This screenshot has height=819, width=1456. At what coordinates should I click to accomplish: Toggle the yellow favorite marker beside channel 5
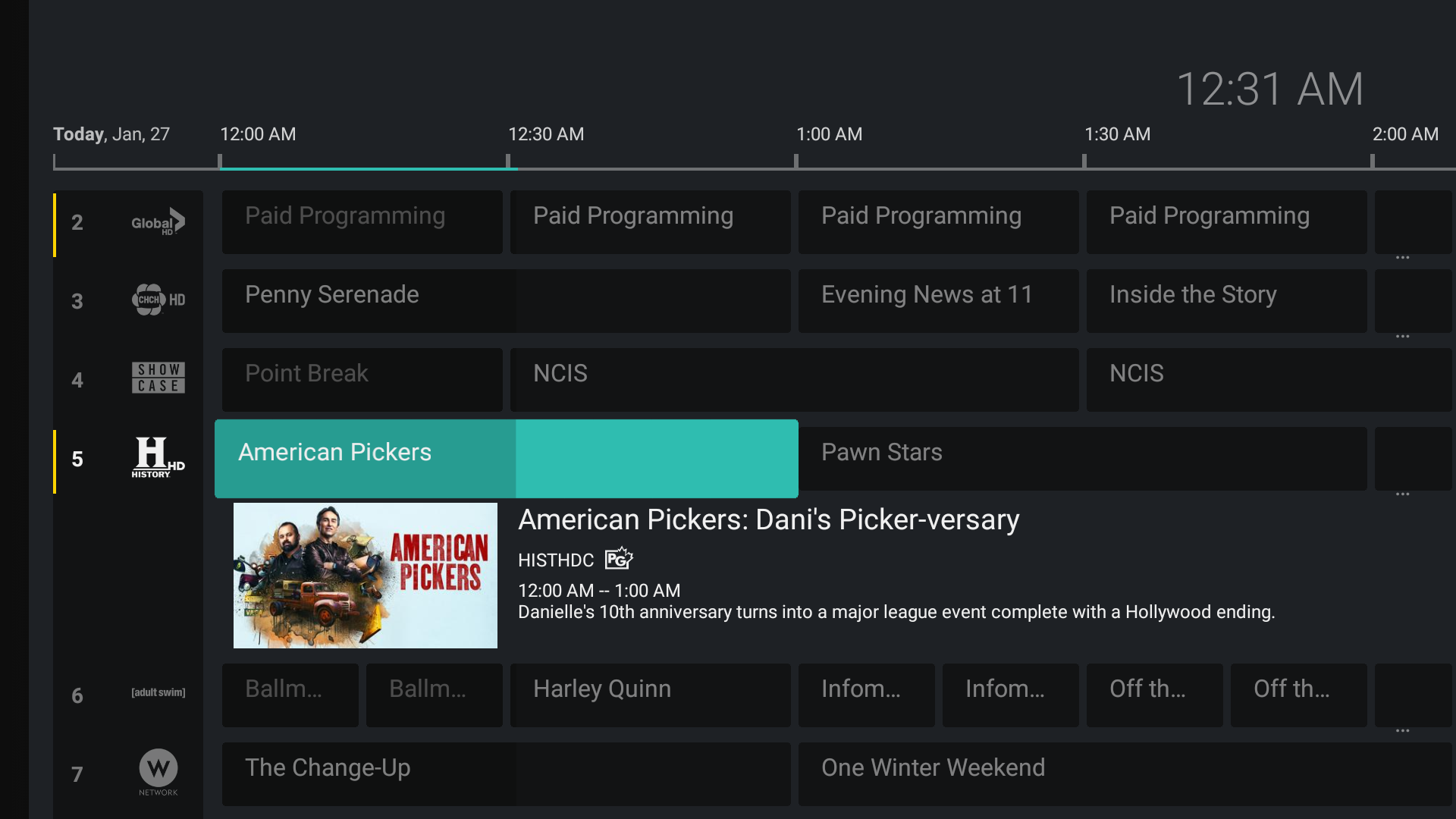pyautogui.click(x=55, y=460)
